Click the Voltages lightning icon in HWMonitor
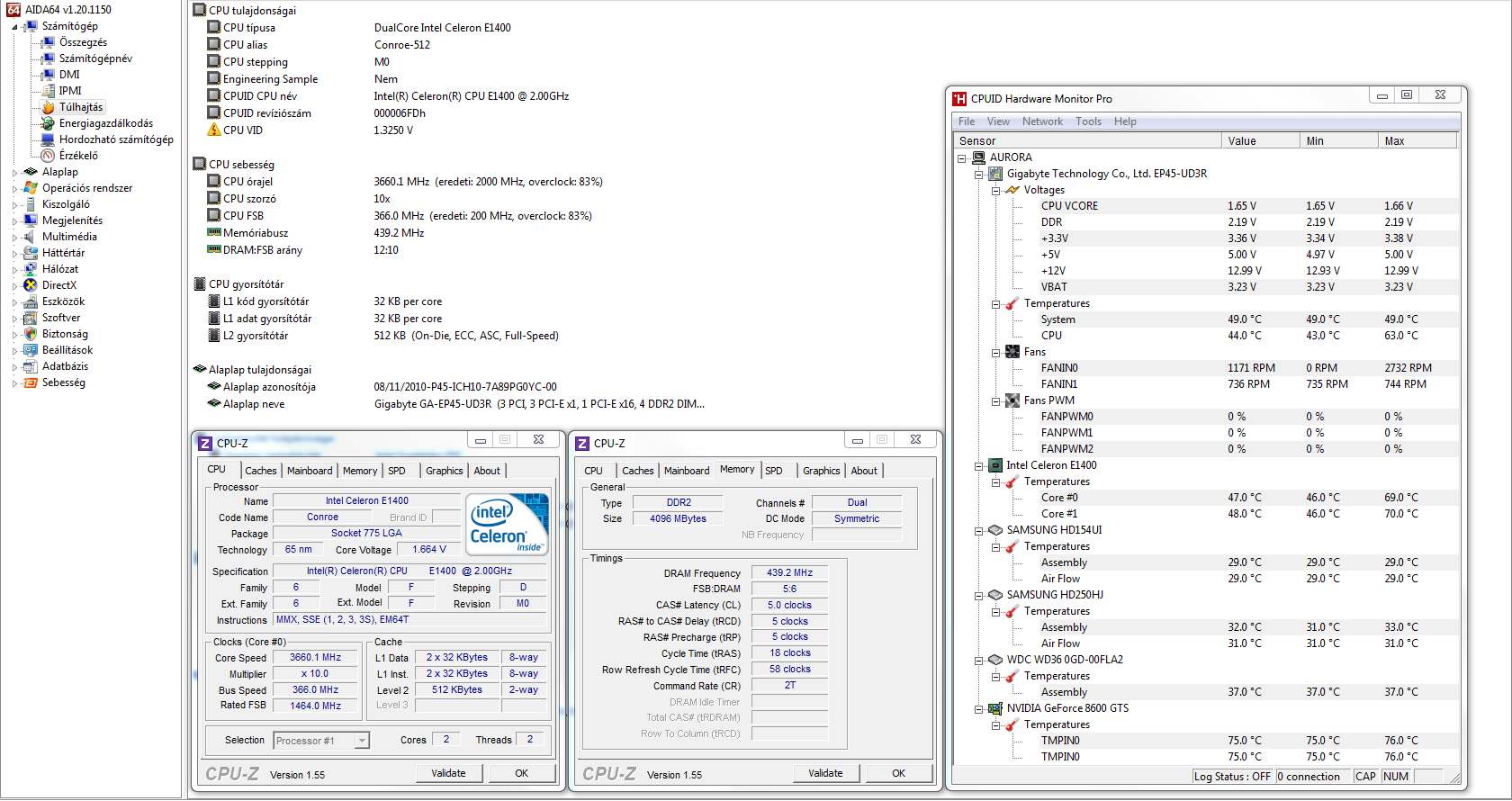 1012,190
